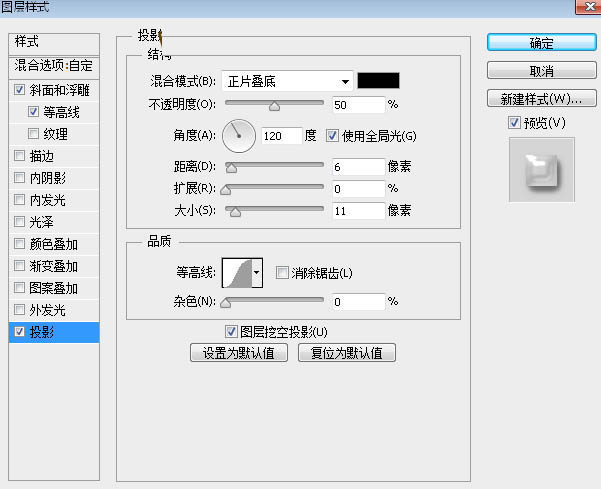
Task: Click the 新建样式(W)... button
Action: point(542,98)
